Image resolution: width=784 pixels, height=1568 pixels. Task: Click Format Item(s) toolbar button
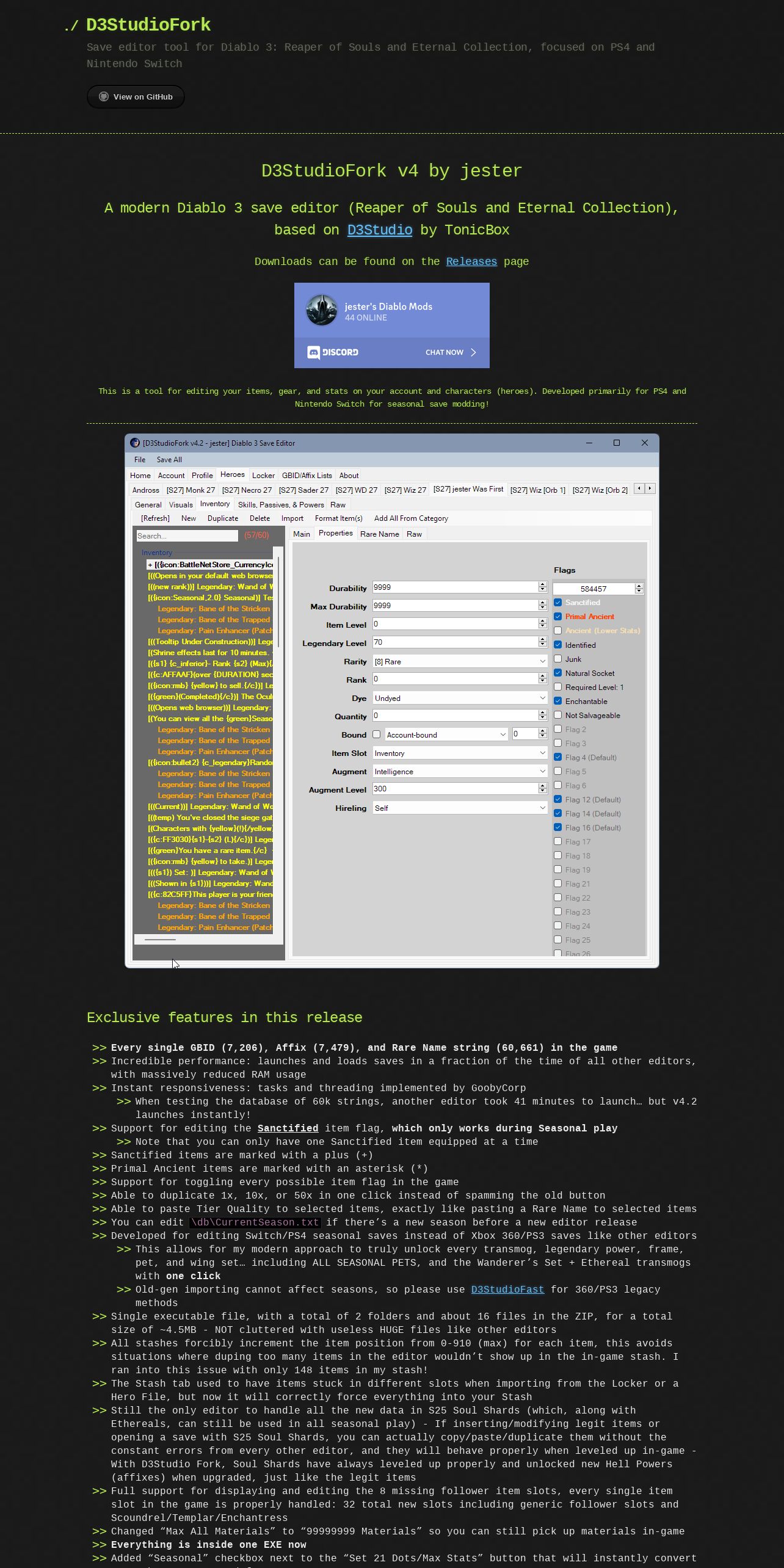[x=338, y=518]
